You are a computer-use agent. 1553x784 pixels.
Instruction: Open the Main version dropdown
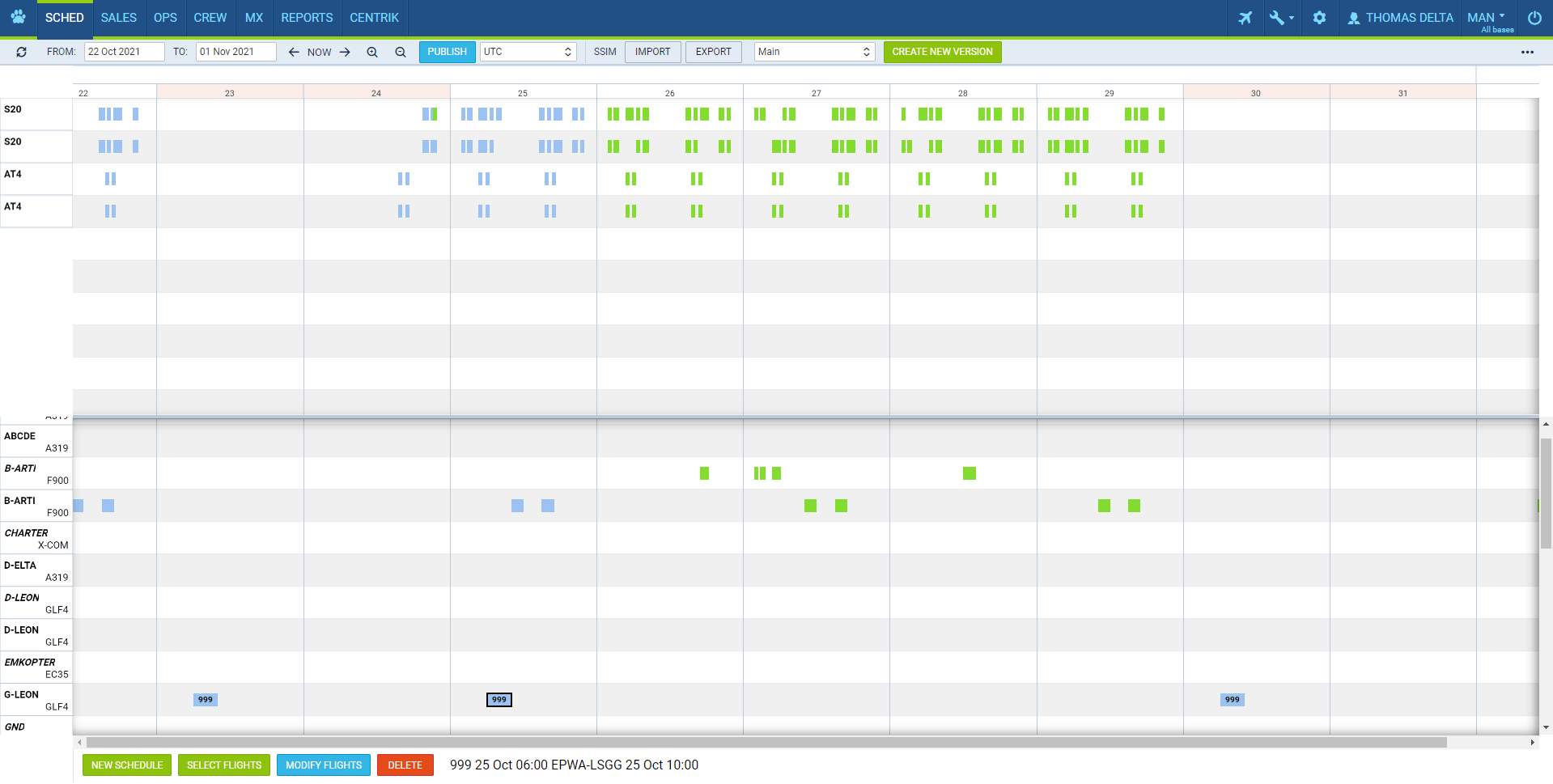coord(813,51)
